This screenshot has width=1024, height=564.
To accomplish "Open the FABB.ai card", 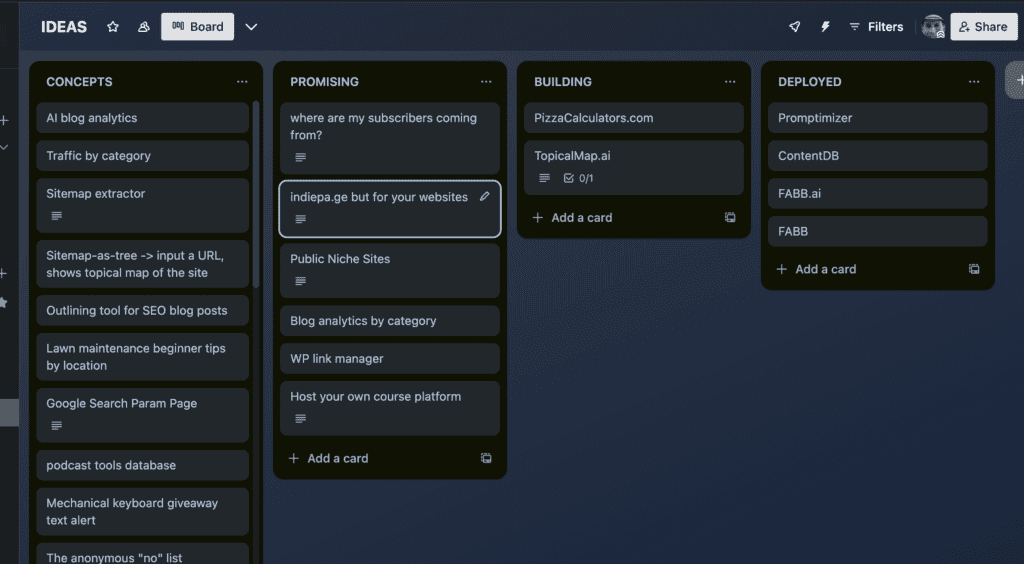I will click(x=878, y=194).
